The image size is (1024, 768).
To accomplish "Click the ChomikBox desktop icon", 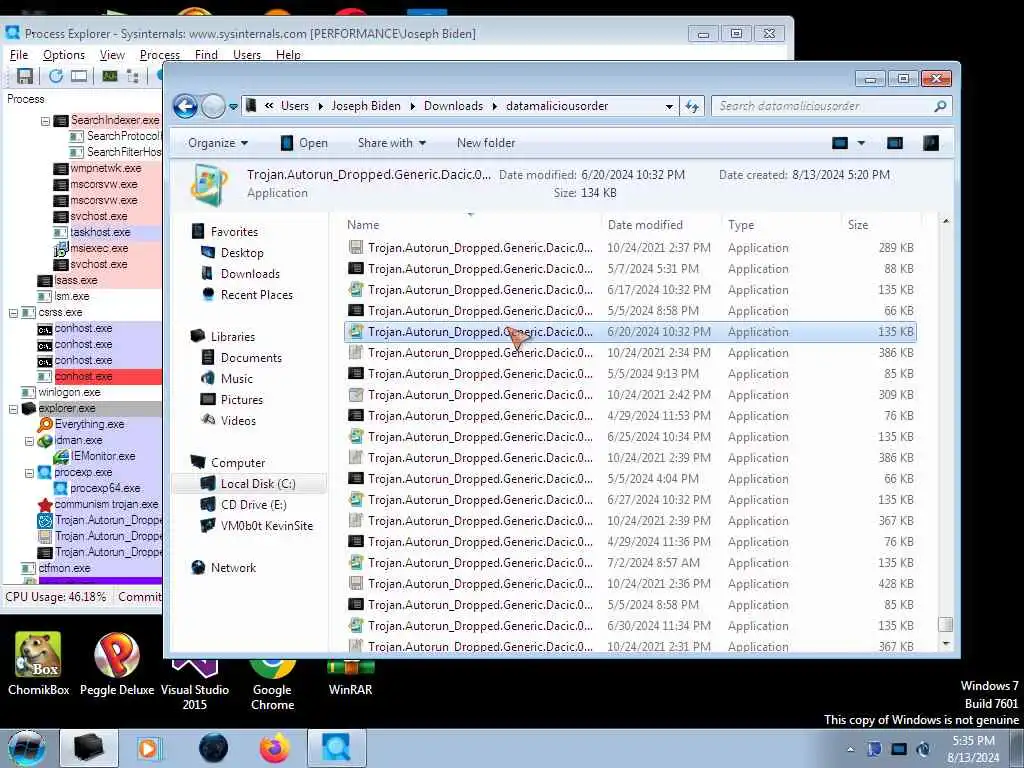I will click(x=39, y=664).
